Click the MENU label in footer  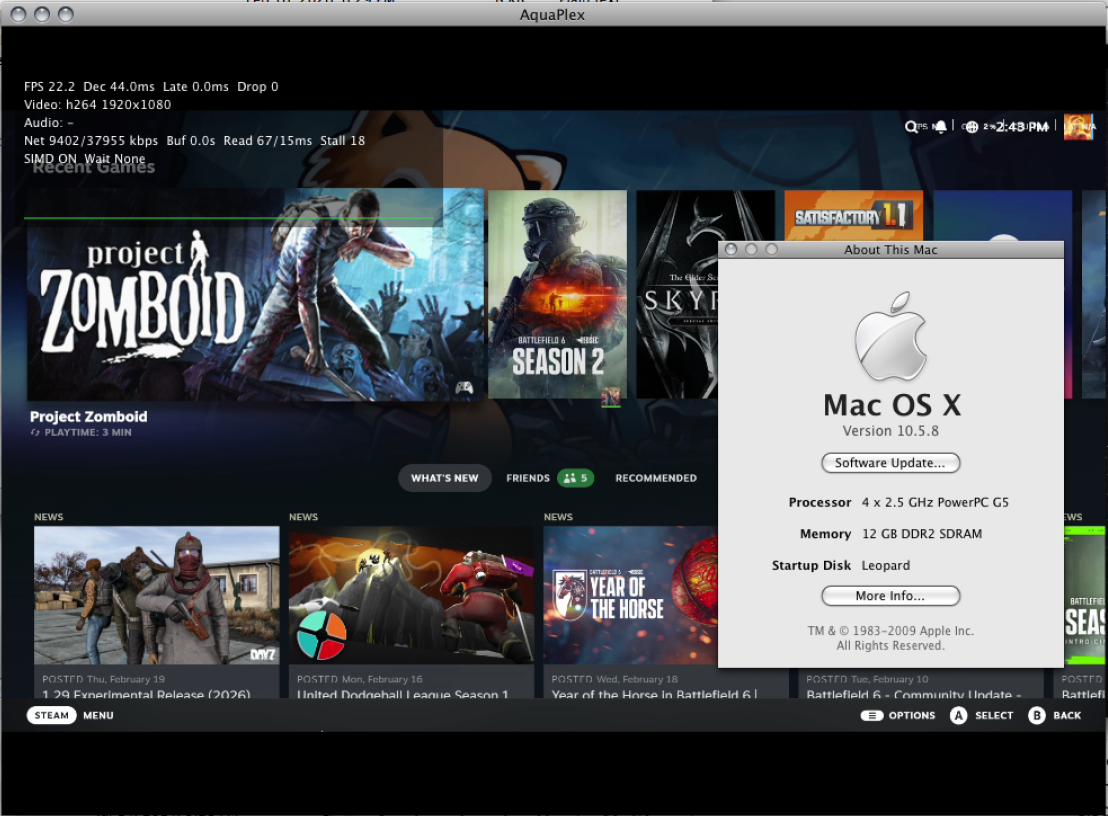click(x=98, y=716)
